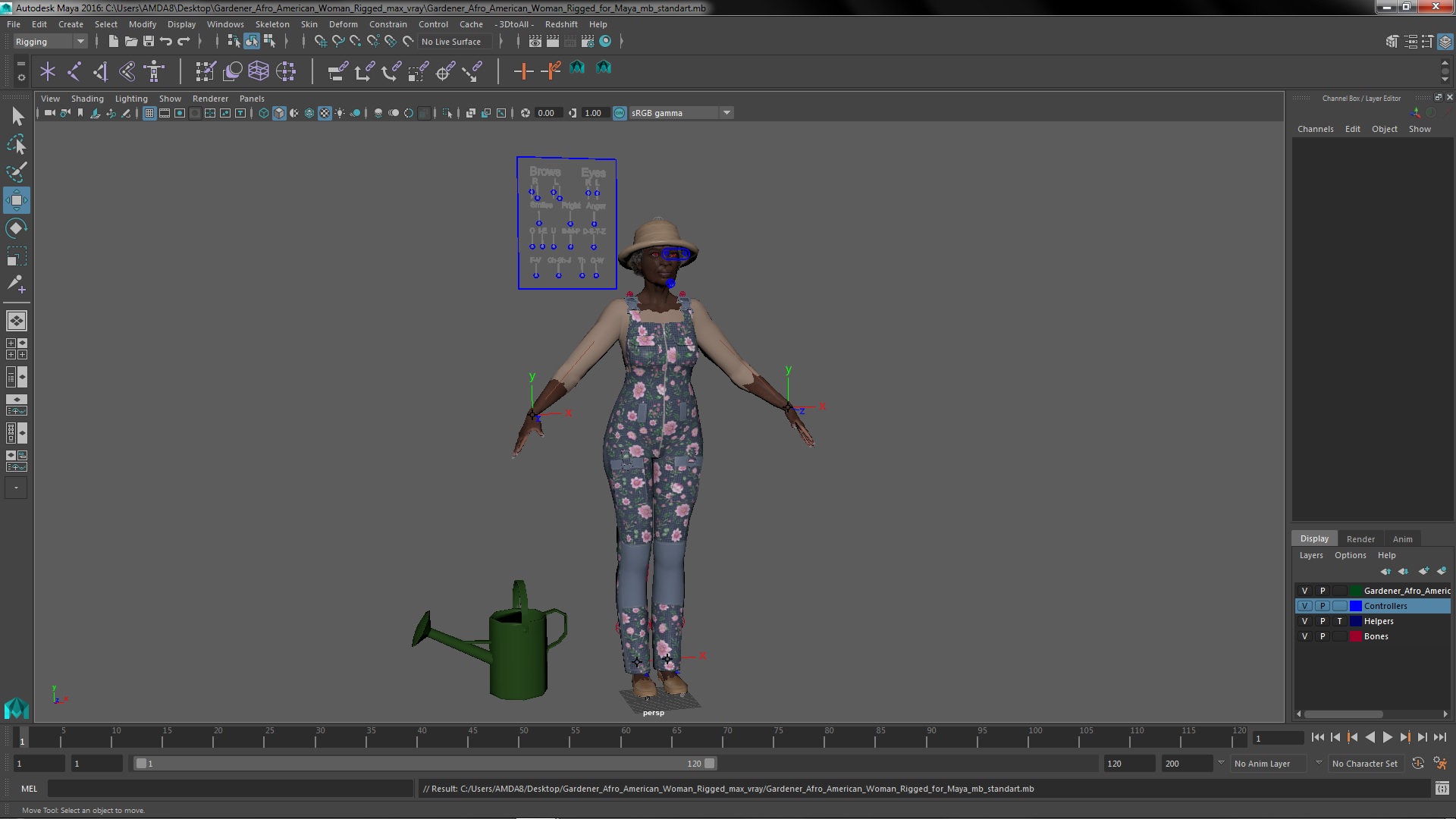Switch to the Anim layer tab
This screenshot has width=1456, height=819.
(x=1402, y=539)
